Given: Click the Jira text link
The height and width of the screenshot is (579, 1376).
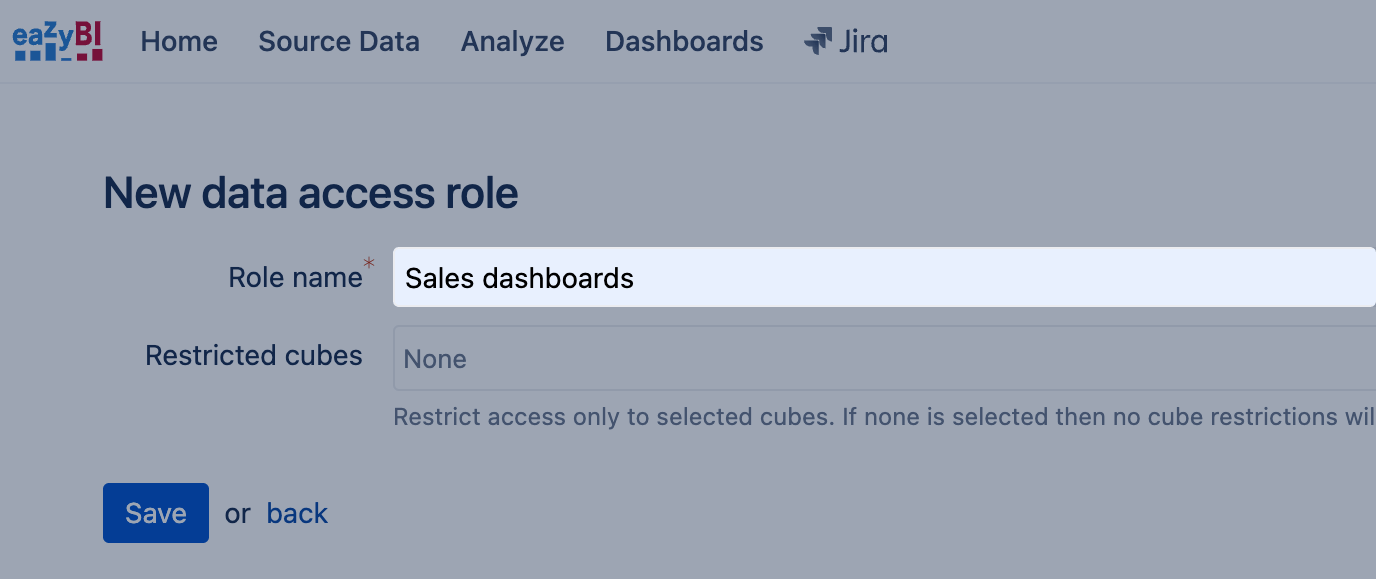Looking at the screenshot, I should coord(863,41).
